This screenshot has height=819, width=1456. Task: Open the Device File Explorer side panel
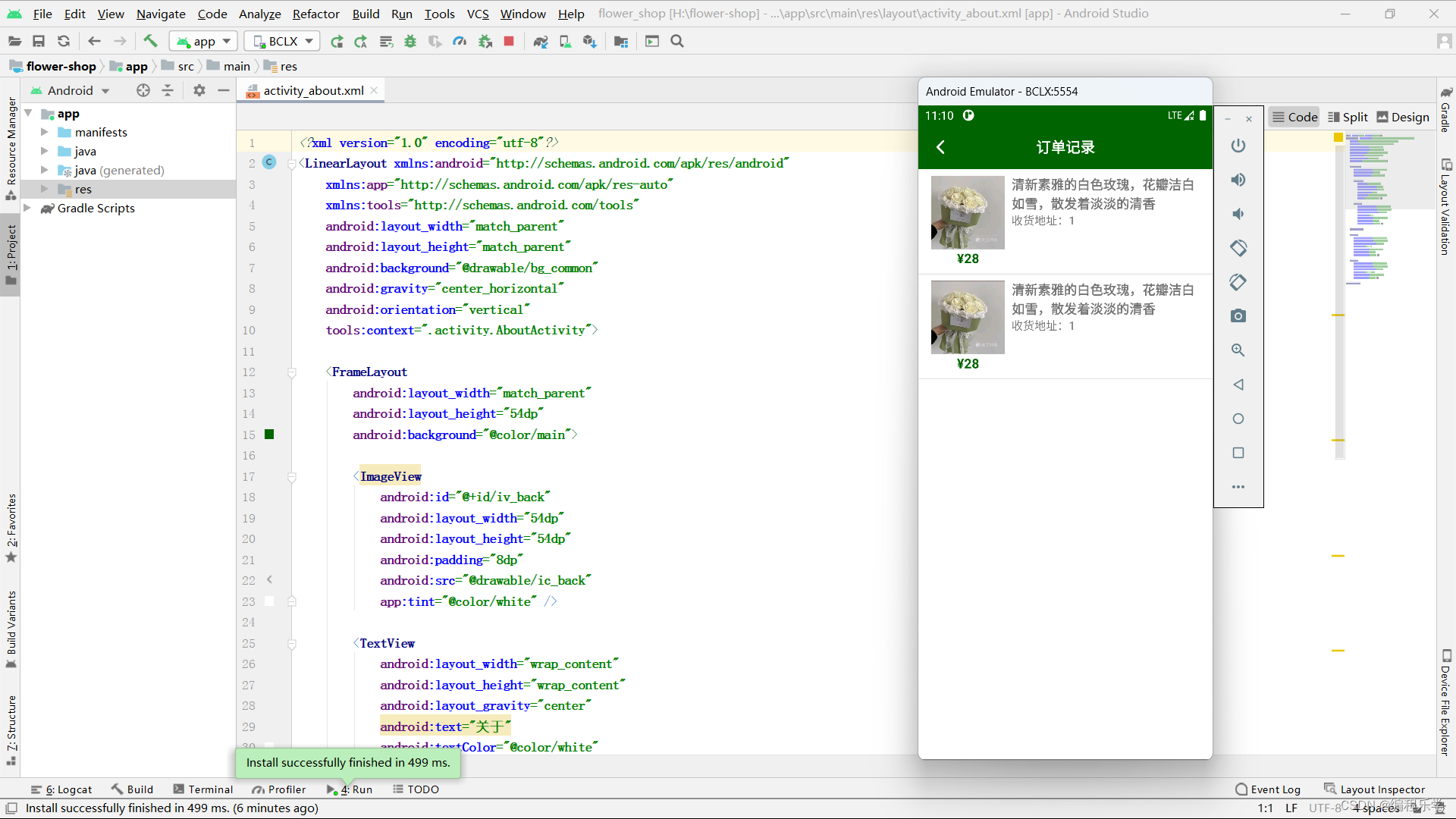click(1445, 702)
